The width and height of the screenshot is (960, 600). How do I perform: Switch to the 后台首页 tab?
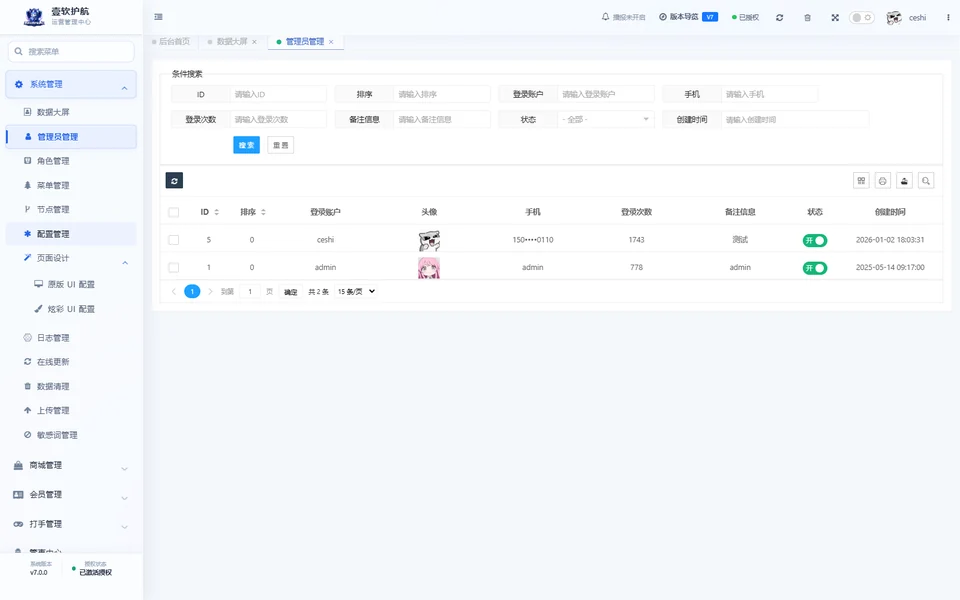click(171, 42)
